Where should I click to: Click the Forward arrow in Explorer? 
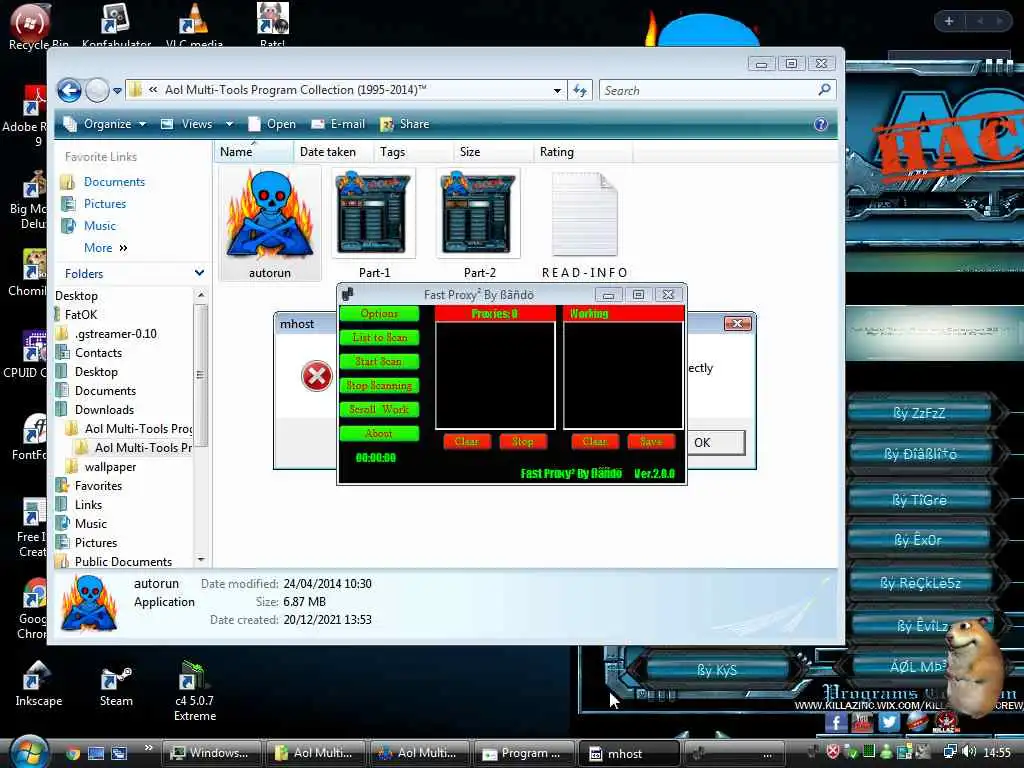tap(97, 90)
